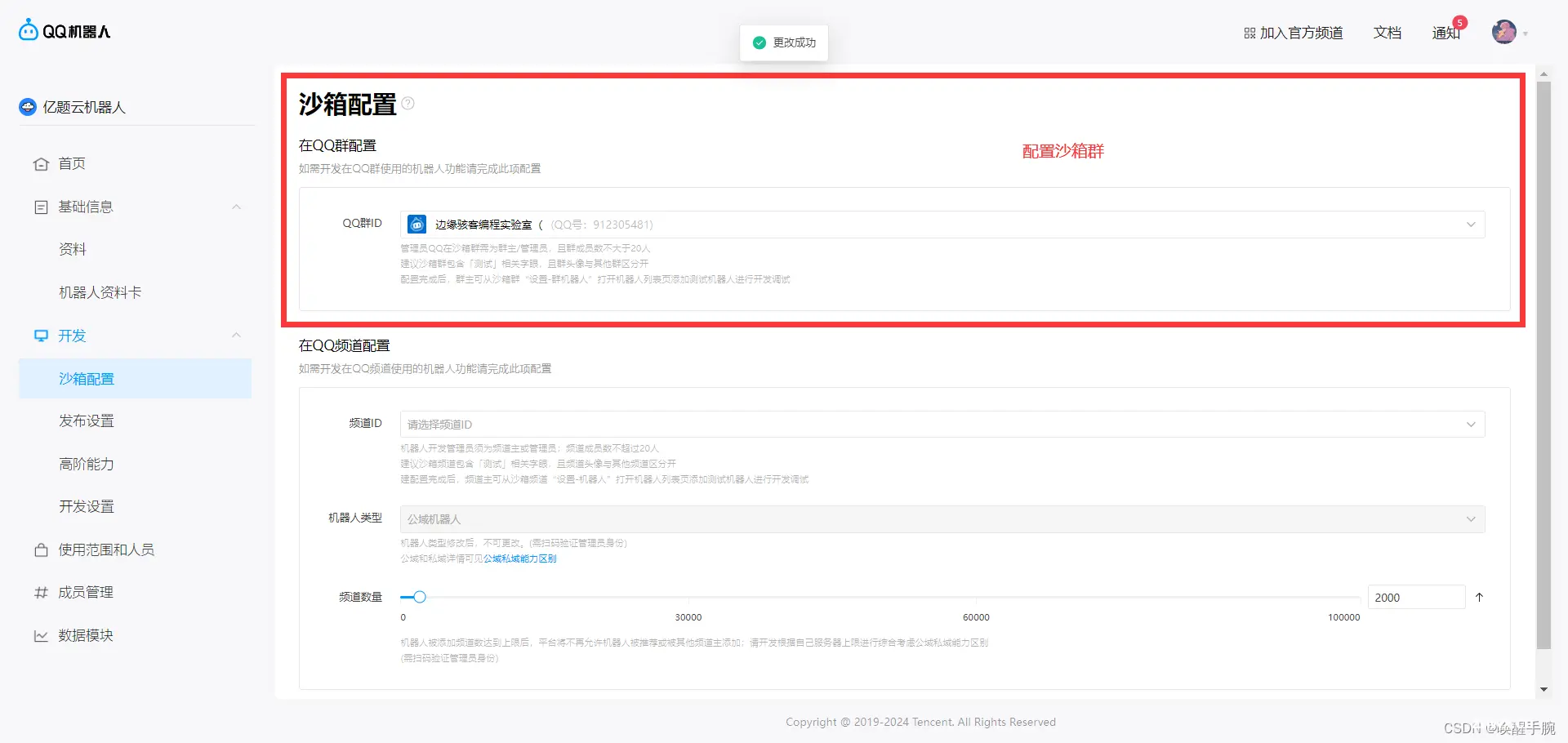Click the notification badge showing 5
The height and width of the screenshot is (743, 1568).
pos(1460,23)
